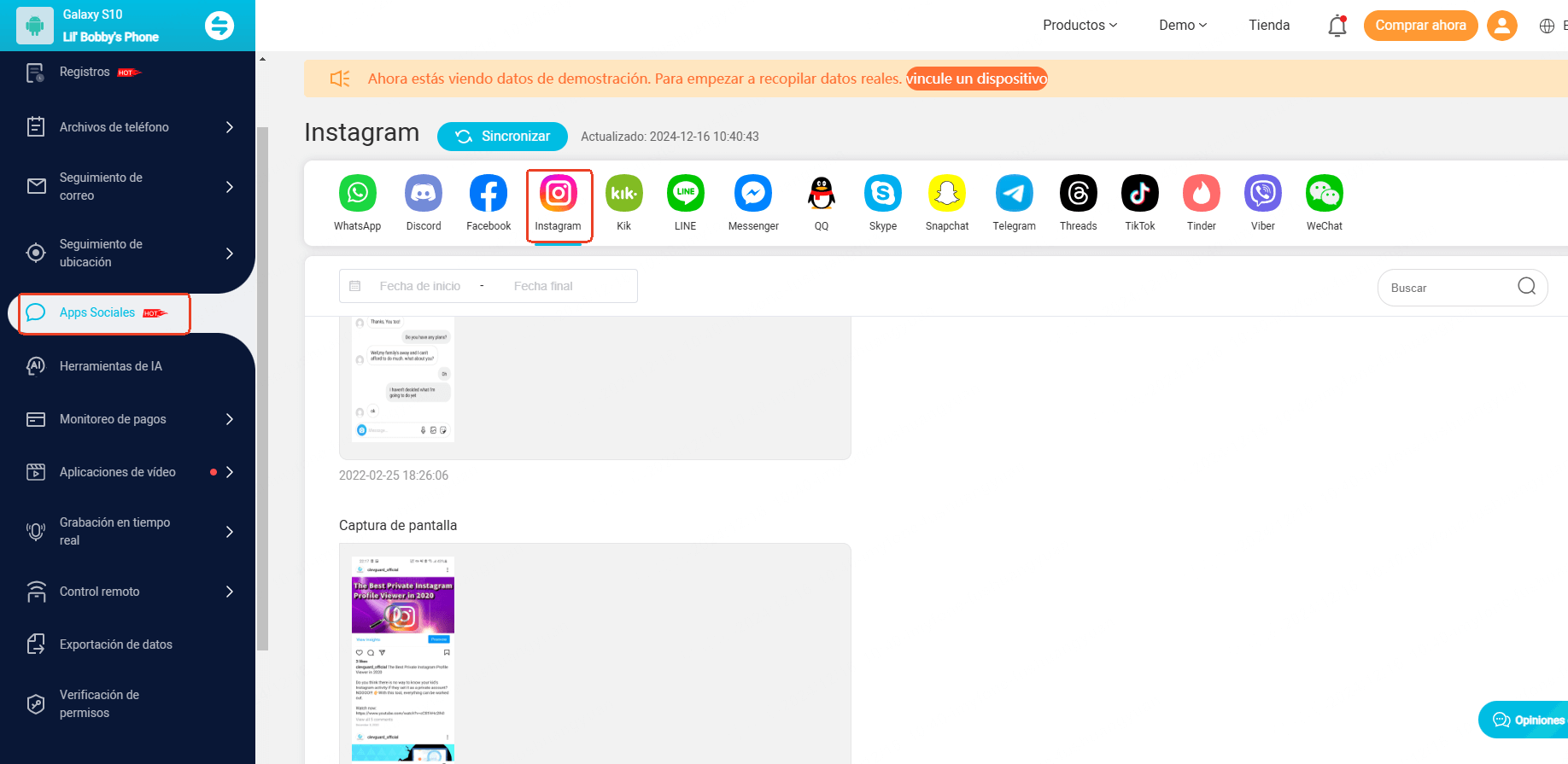Image resolution: width=1568 pixels, height=764 pixels.
Task: Click the notification bell icon
Action: click(1337, 26)
